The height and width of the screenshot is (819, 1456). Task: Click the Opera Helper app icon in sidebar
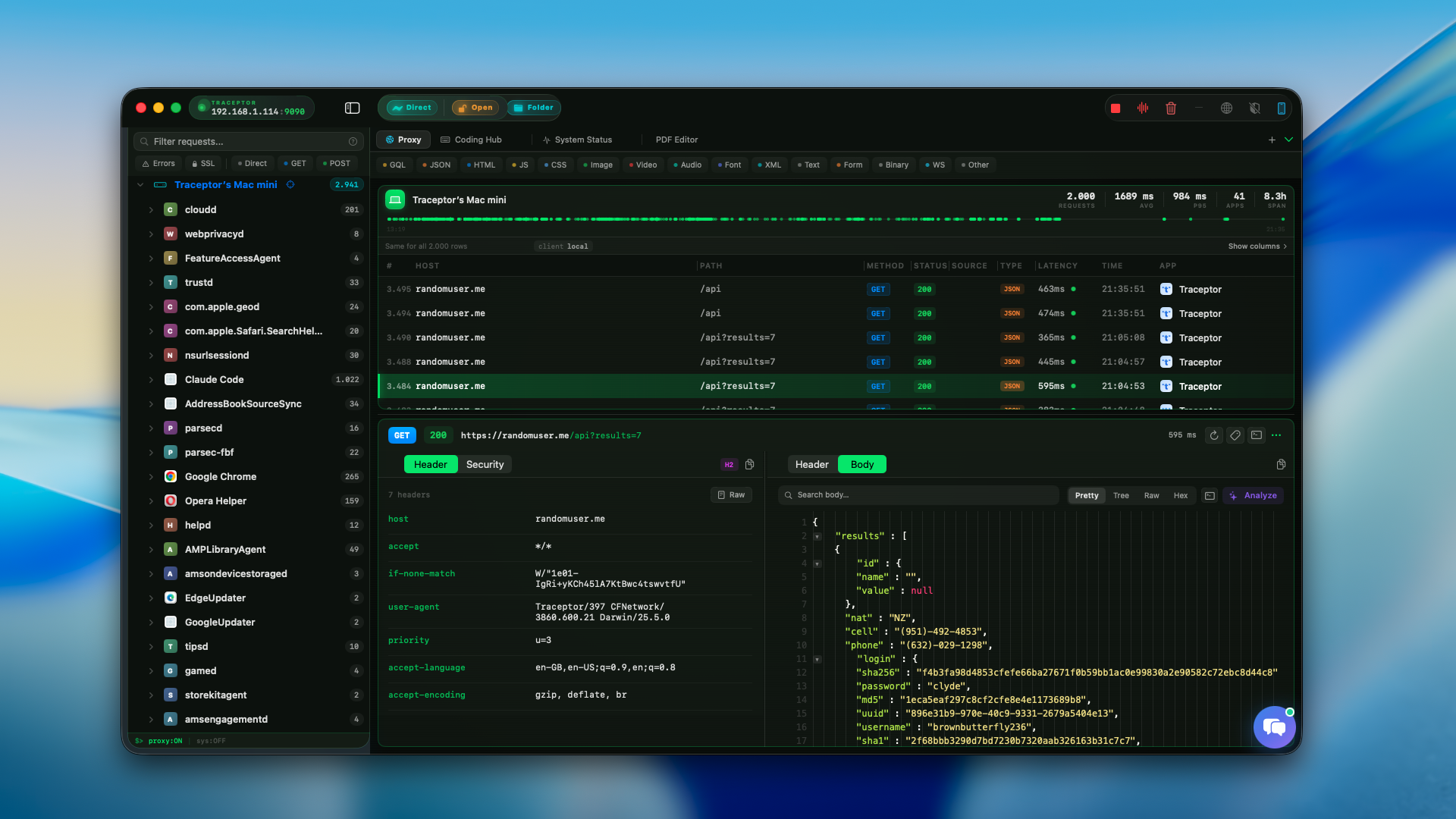[x=171, y=501]
